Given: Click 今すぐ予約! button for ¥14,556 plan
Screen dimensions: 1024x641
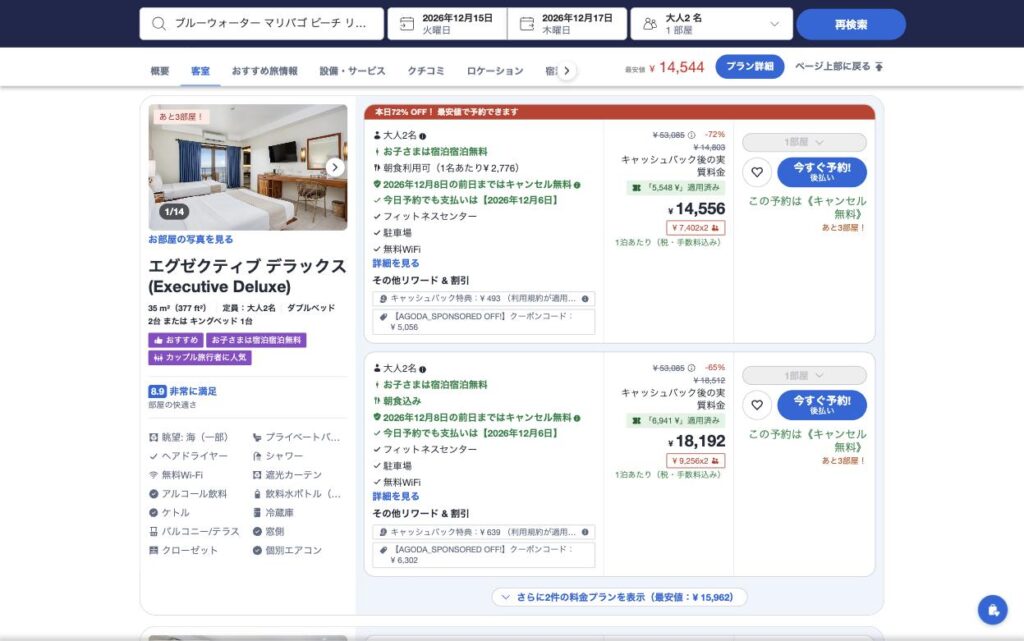Looking at the screenshot, I should tap(822, 172).
